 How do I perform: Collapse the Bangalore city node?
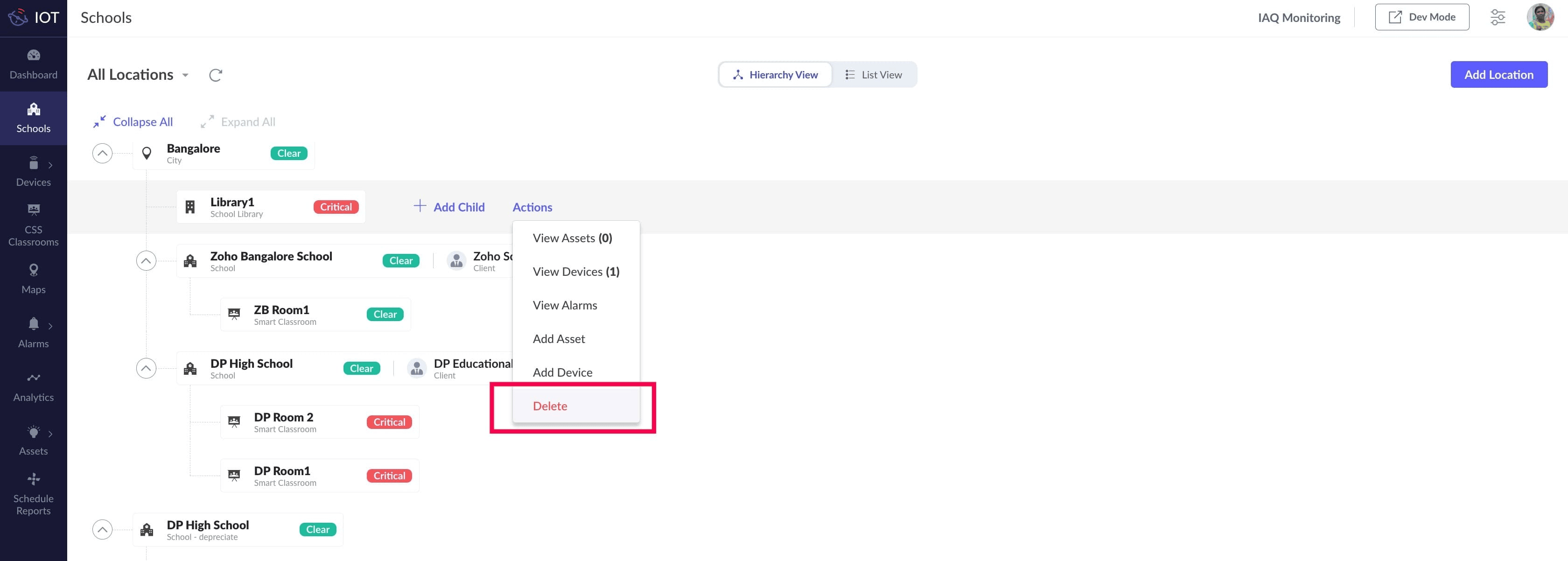coord(102,154)
